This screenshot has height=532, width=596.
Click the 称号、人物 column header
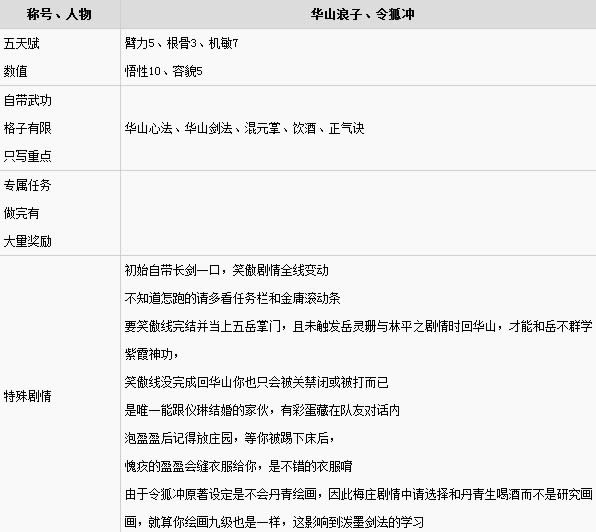point(59,14)
